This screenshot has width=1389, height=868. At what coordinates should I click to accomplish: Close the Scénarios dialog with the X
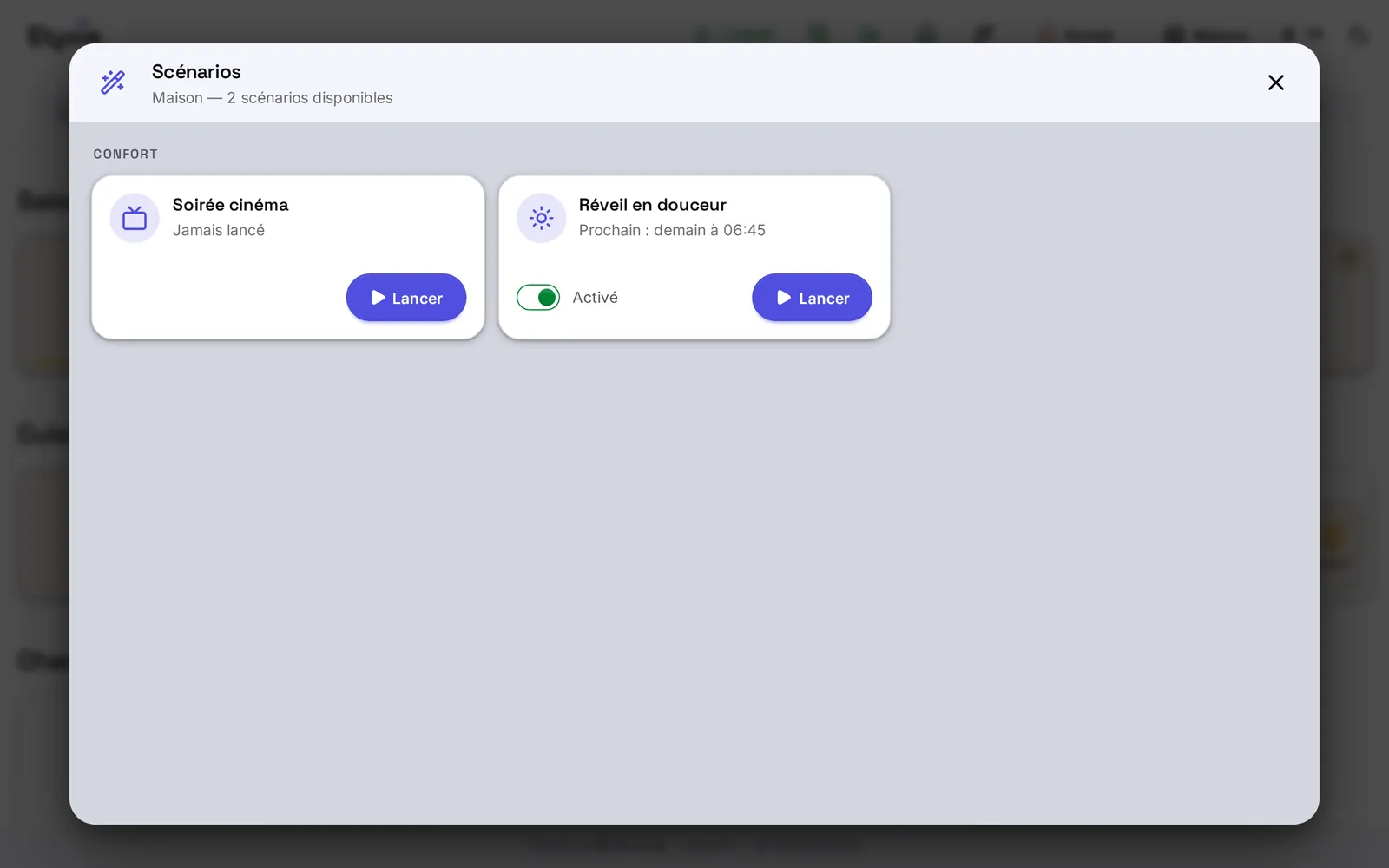pos(1275,82)
